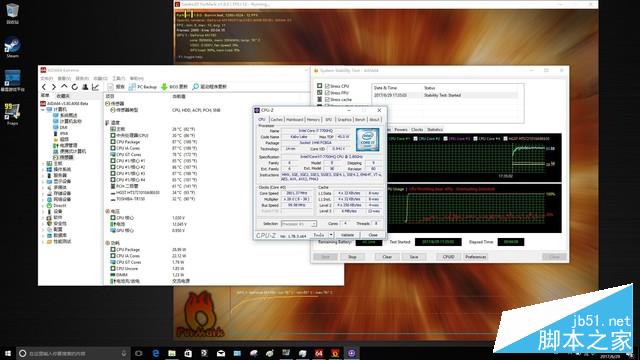Click the Fraps desktop icon
Viewport: 640px width, 360px height.
click(x=12, y=114)
